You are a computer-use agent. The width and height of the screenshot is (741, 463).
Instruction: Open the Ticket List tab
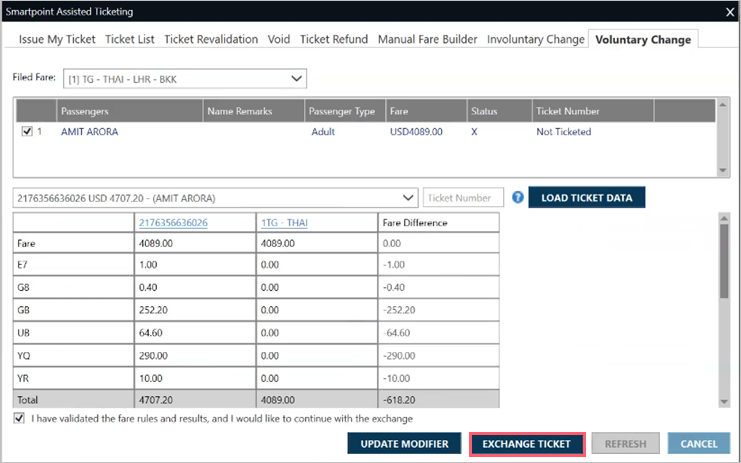point(130,40)
